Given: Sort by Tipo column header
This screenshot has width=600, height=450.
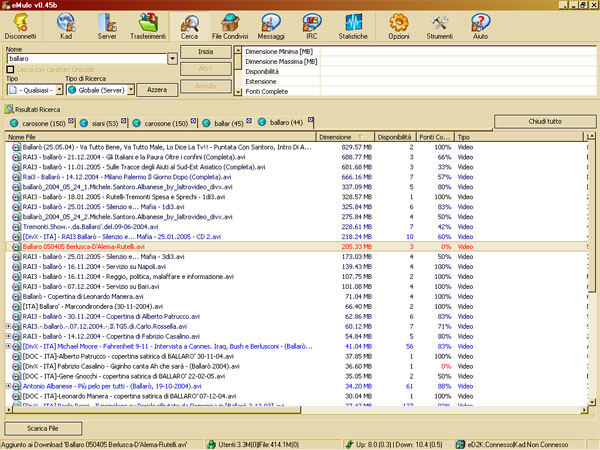Looking at the screenshot, I should click(518, 137).
